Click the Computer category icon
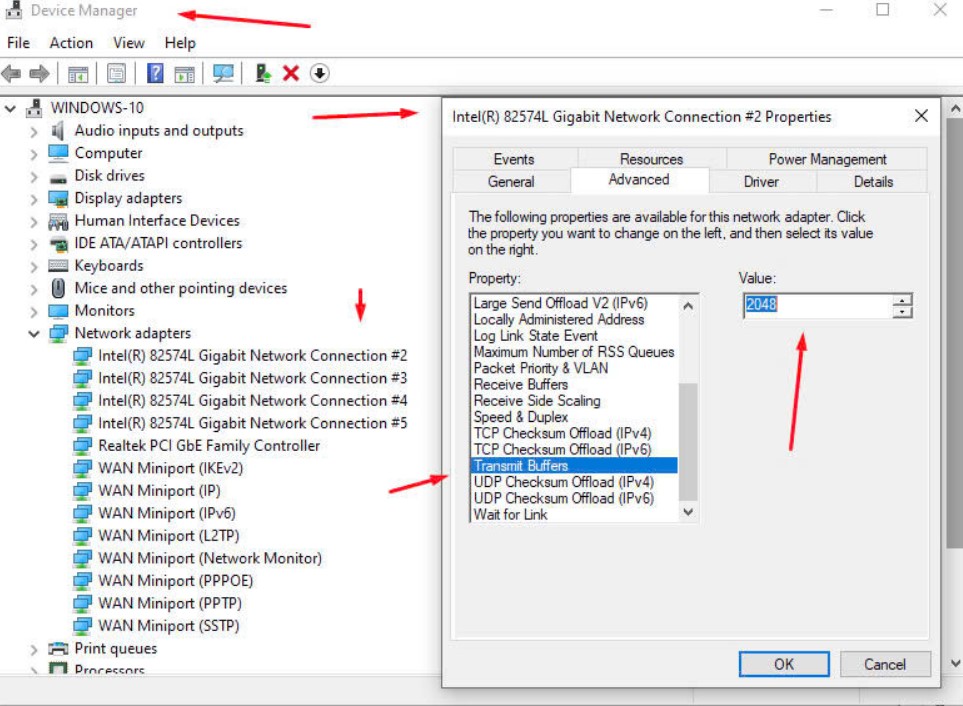Viewport: 963px width, 706px height. (x=58, y=153)
